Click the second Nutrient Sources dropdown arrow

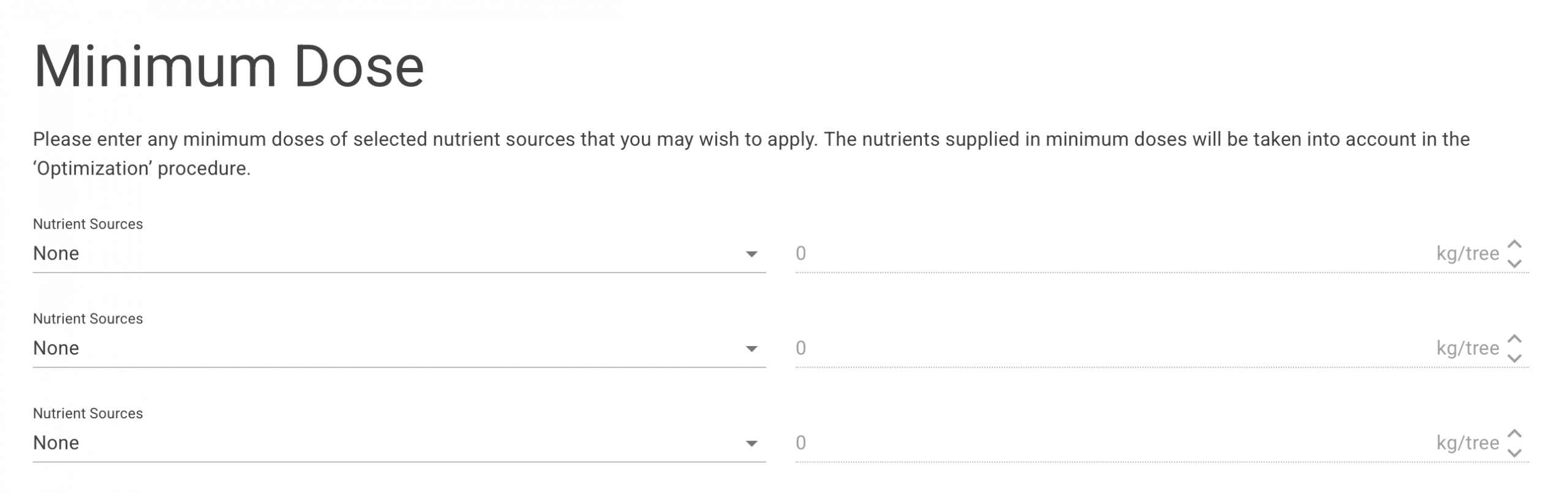tap(751, 349)
